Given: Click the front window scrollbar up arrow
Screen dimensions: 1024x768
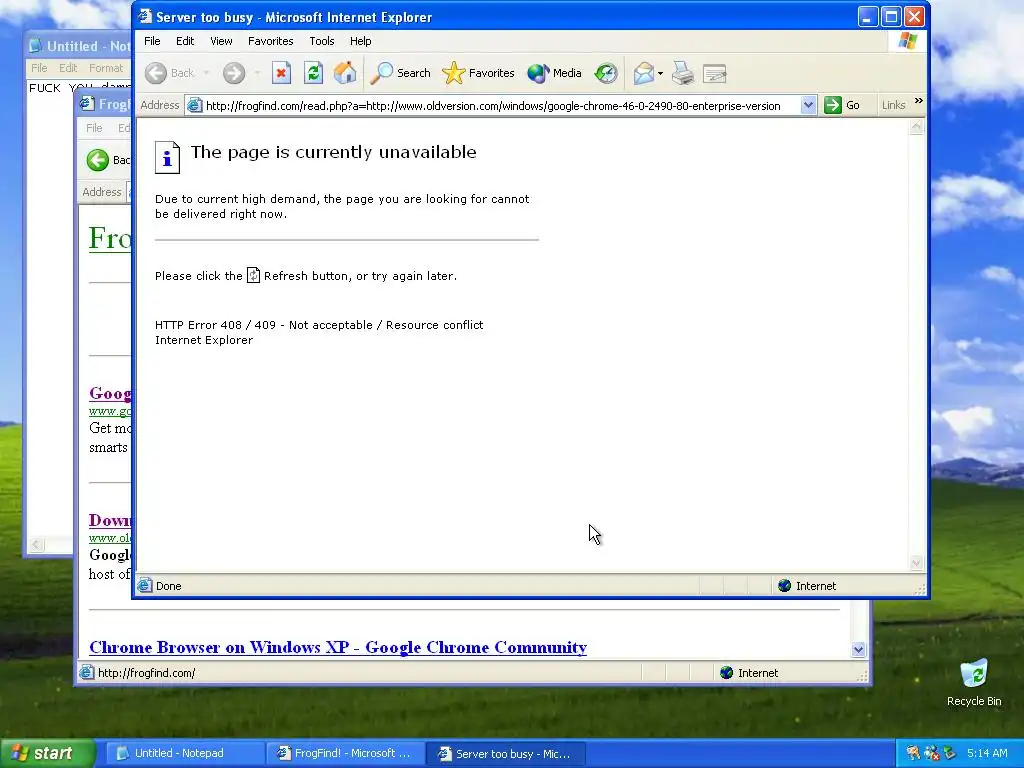Looking at the screenshot, I should click(916, 127).
